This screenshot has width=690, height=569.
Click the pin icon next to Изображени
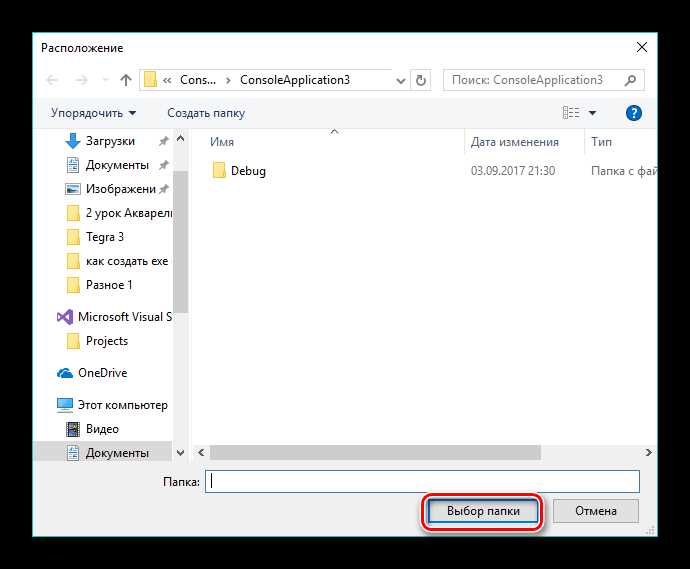164,189
